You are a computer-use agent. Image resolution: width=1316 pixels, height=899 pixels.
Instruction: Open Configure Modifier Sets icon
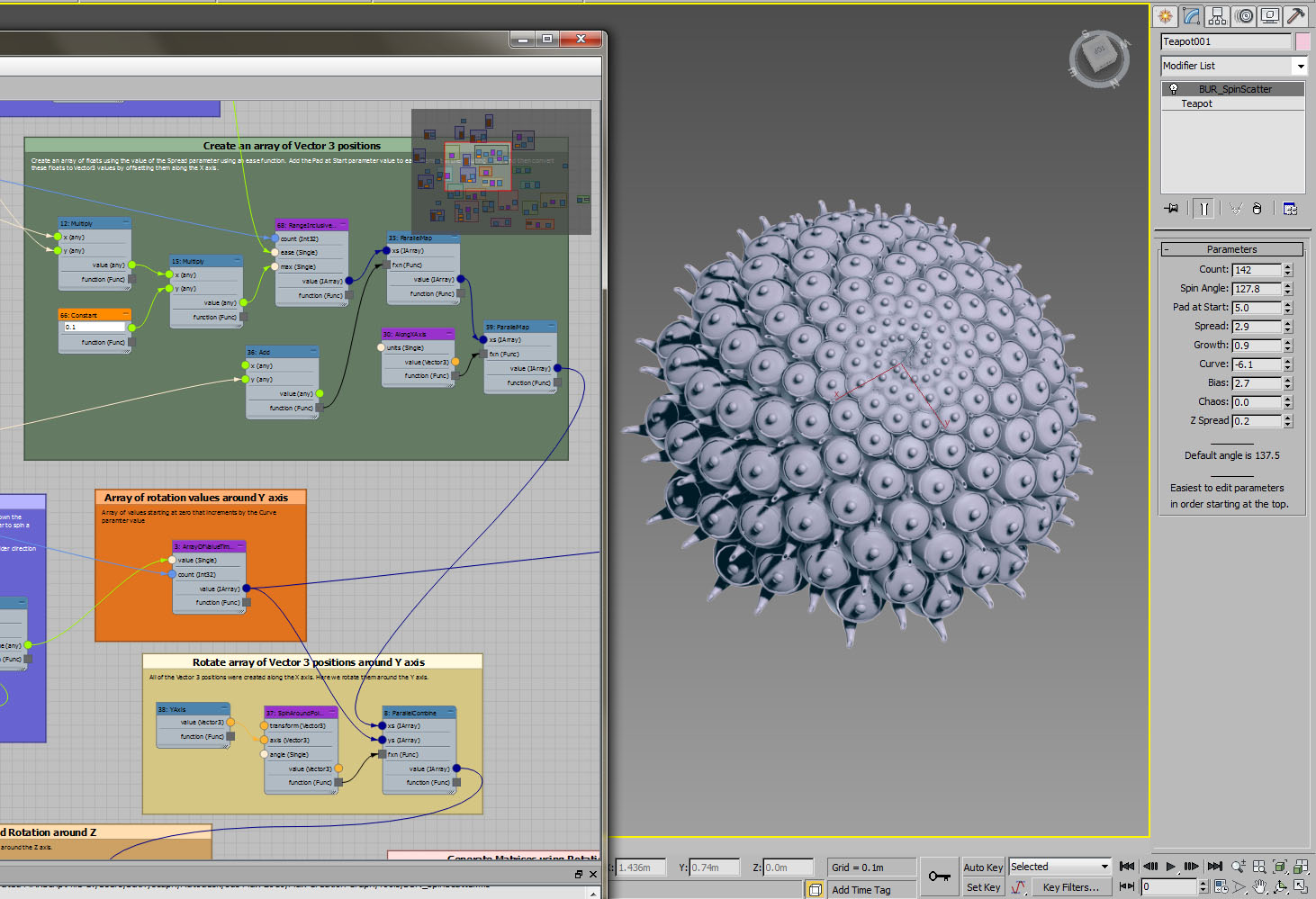(x=1290, y=209)
